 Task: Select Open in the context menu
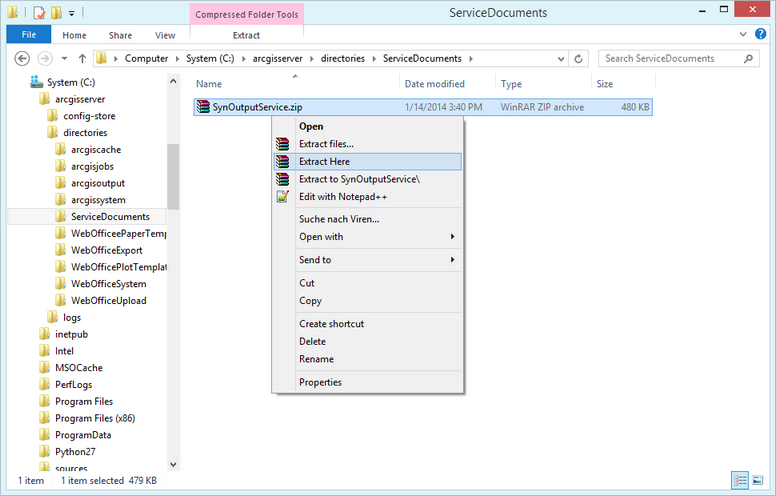point(367,126)
